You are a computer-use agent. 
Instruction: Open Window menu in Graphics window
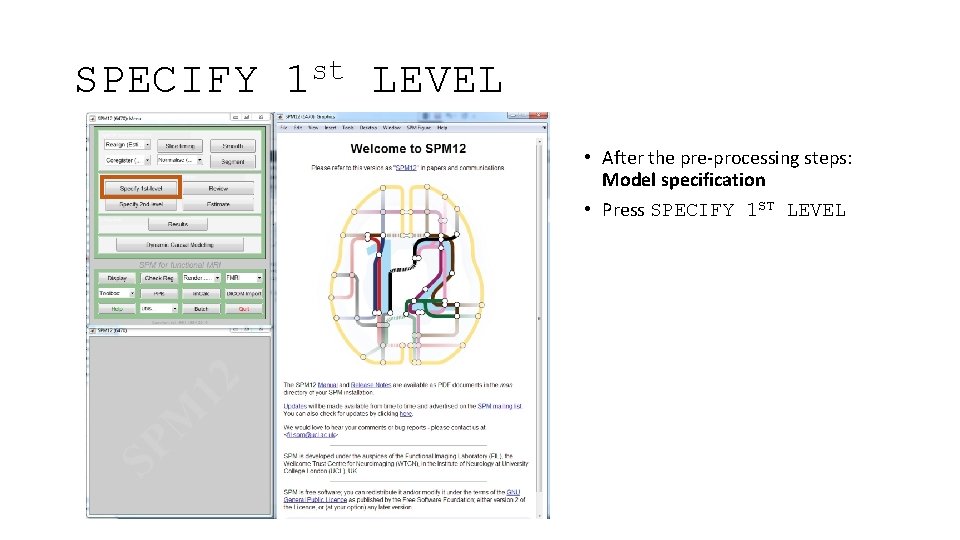(392, 128)
